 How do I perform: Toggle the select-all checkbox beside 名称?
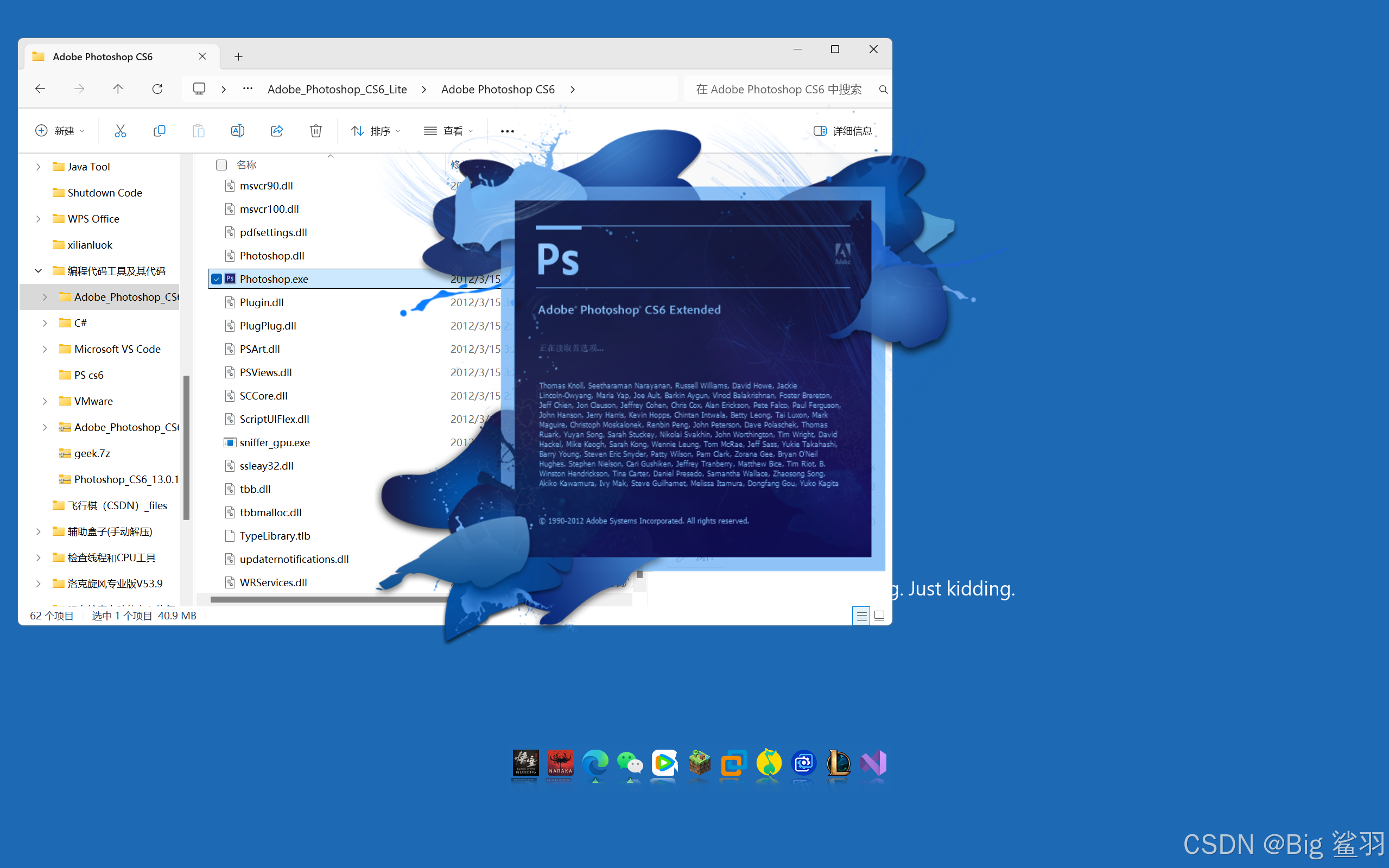(x=221, y=165)
